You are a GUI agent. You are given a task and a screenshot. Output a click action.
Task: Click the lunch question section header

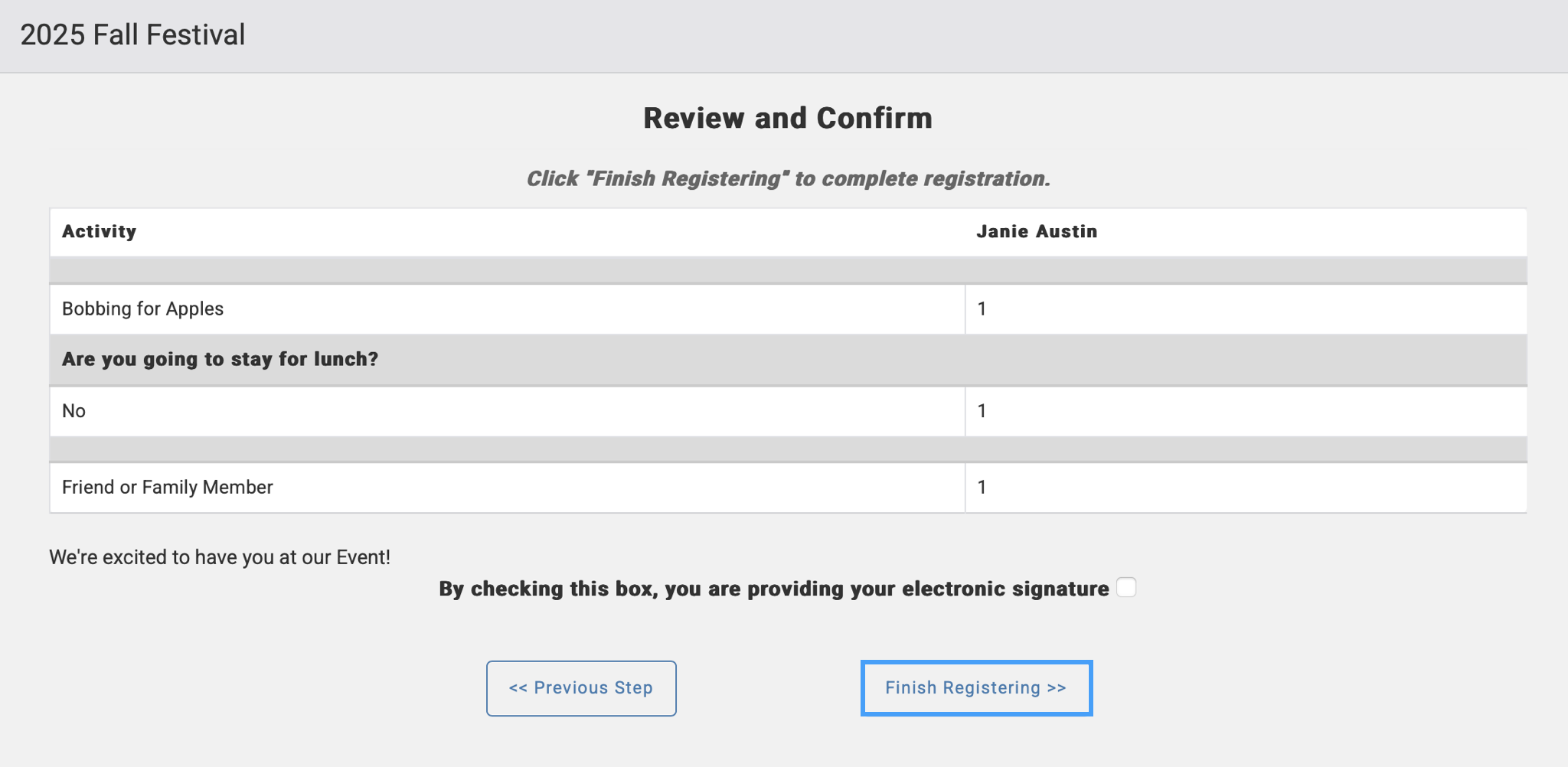click(x=220, y=358)
